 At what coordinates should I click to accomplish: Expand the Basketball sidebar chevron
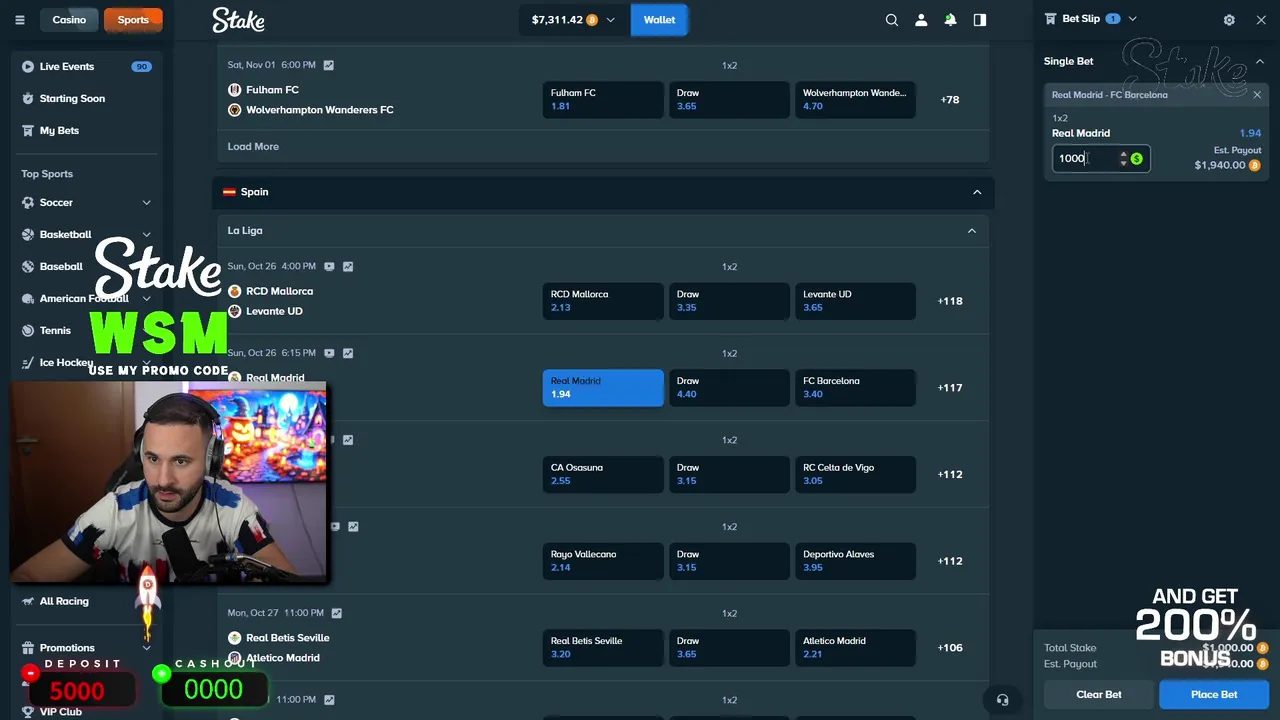point(146,235)
